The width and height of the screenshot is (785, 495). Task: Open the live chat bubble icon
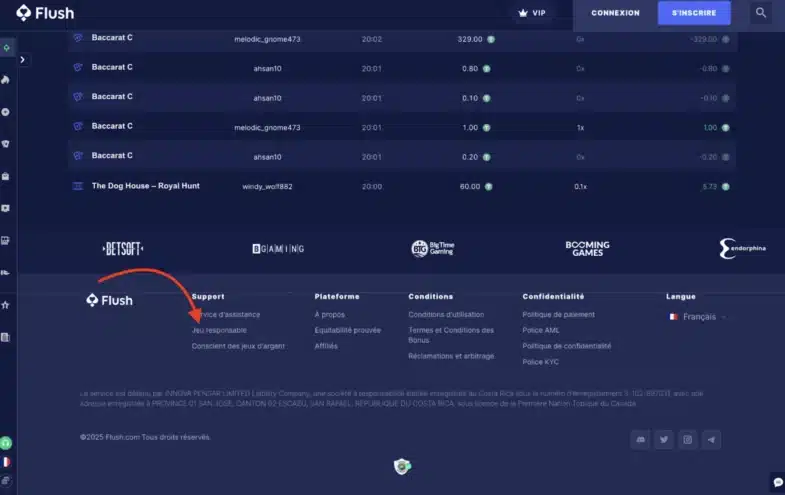tap(777, 482)
